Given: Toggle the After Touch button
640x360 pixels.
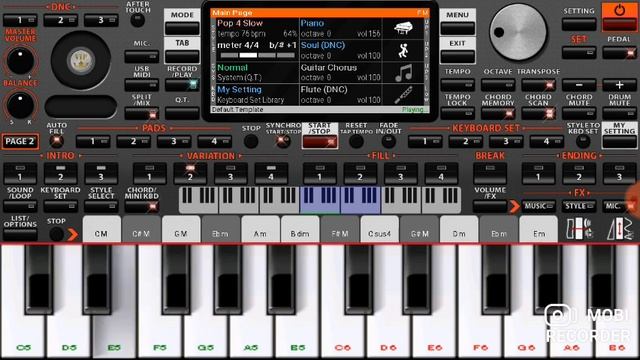Looking at the screenshot, I should pos(138,20).
